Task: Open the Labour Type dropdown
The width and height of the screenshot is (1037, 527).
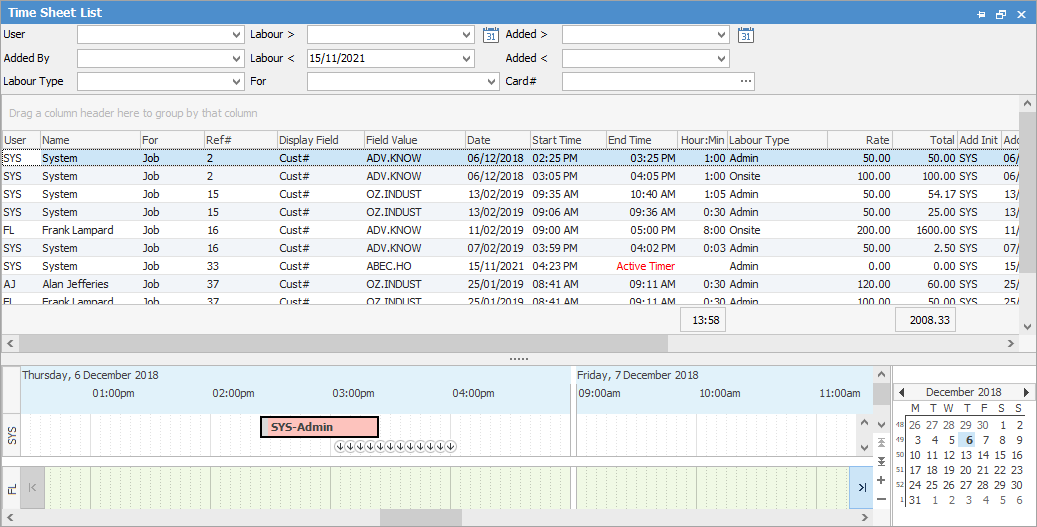Action: pyautogui.click(x=236, y=82)
